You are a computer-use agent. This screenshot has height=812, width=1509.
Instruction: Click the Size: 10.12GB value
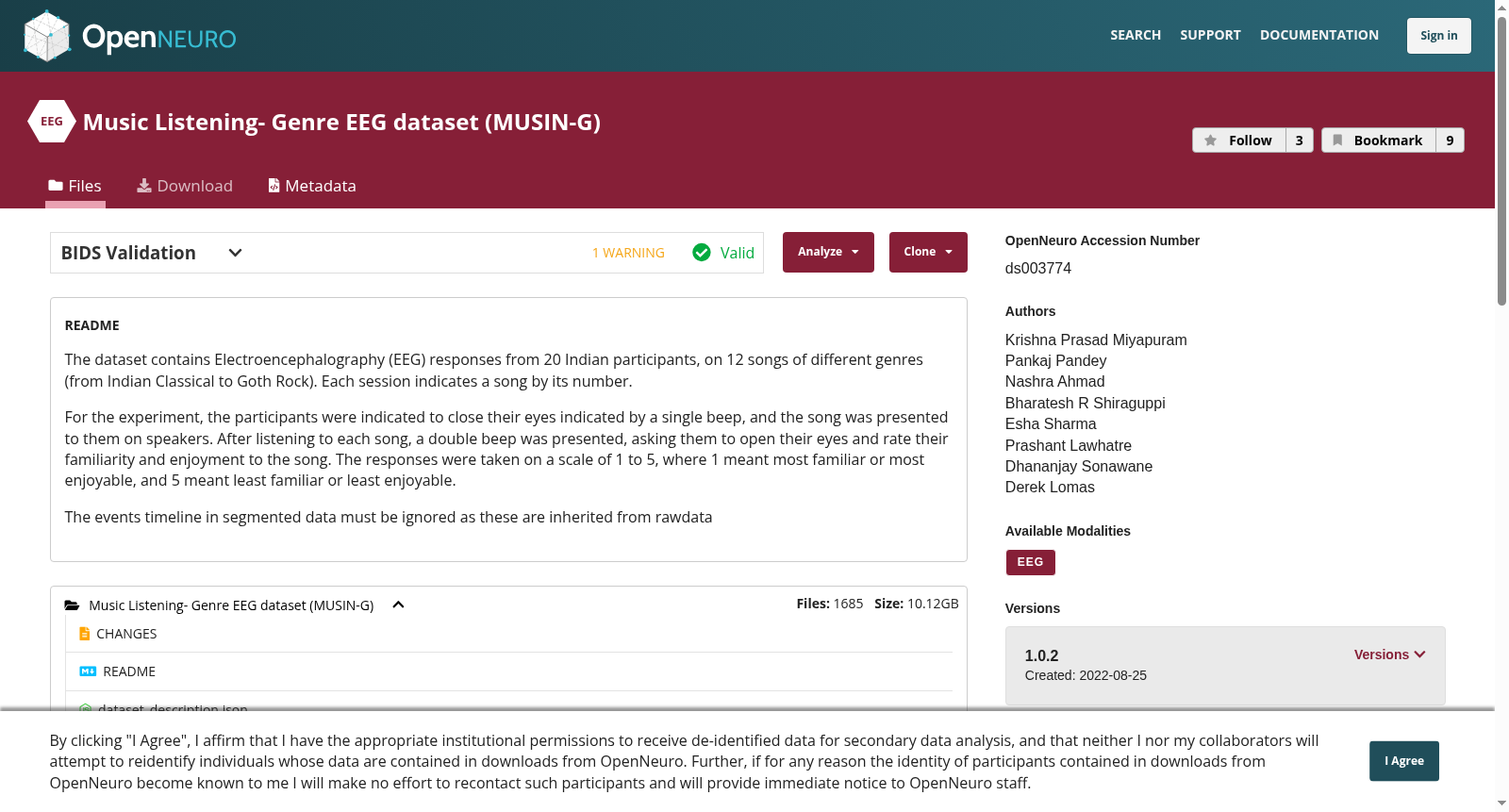click(x=916, y=604)
